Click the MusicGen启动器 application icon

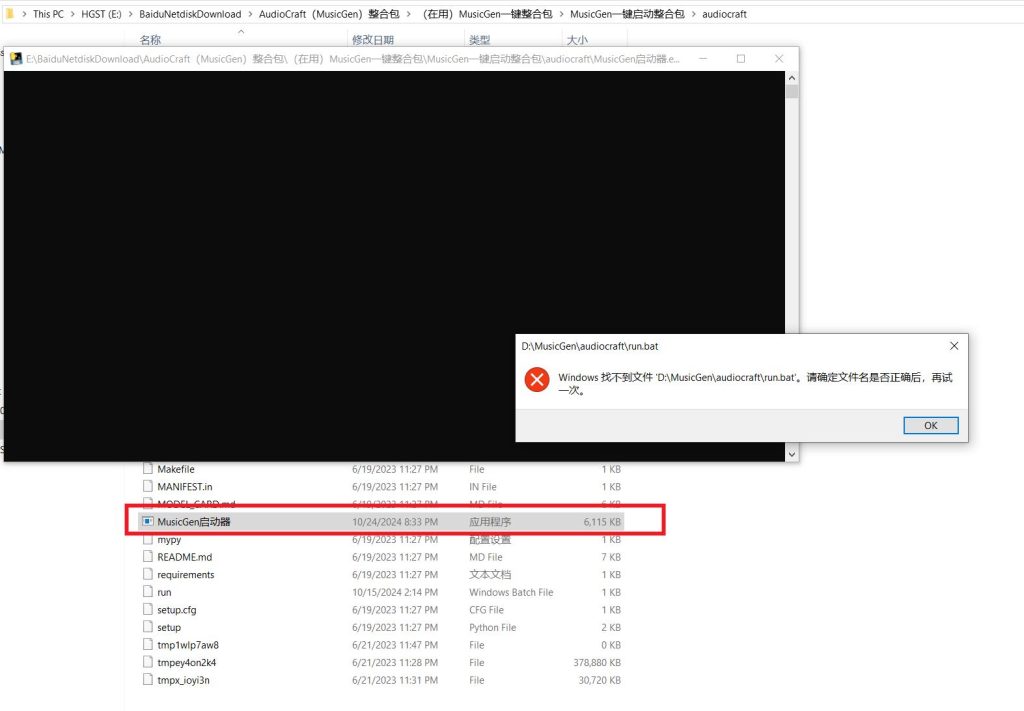pyautogui.click(x=148, y=521)
